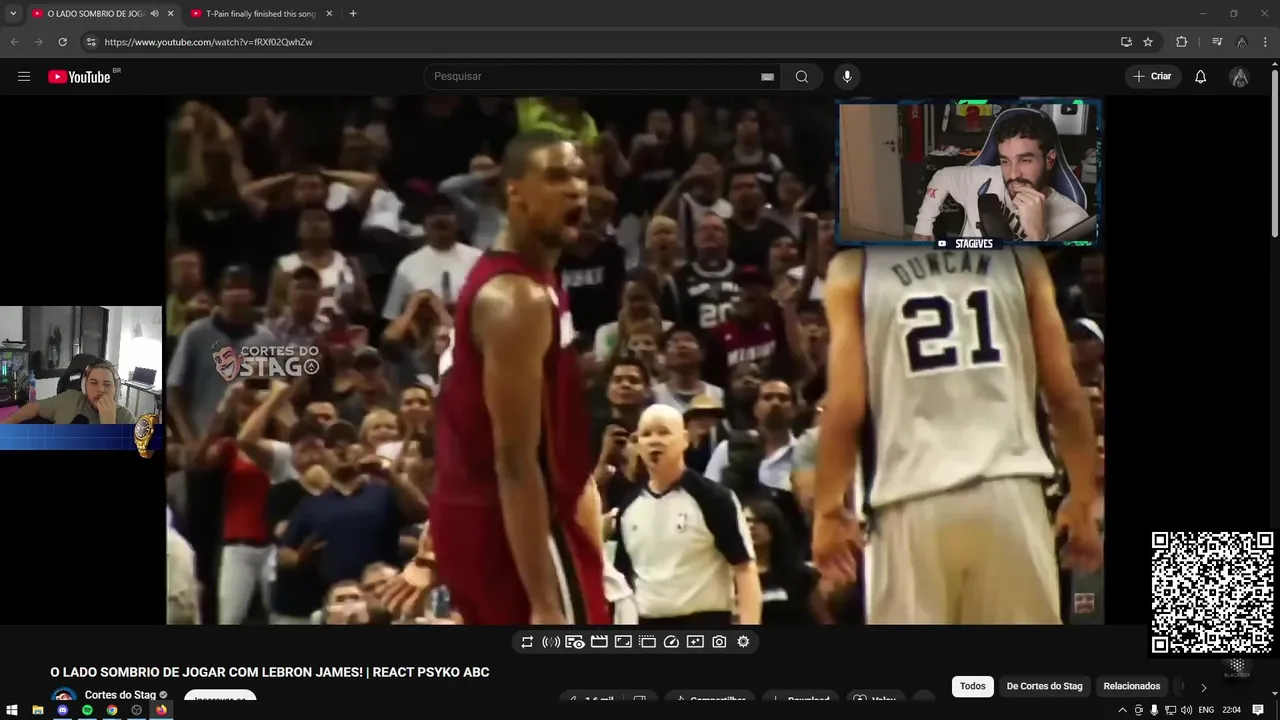The width and height of the screenshot is (1280, 720).
Task: Expand the tab search dropdown
Action: coord(12,14)
